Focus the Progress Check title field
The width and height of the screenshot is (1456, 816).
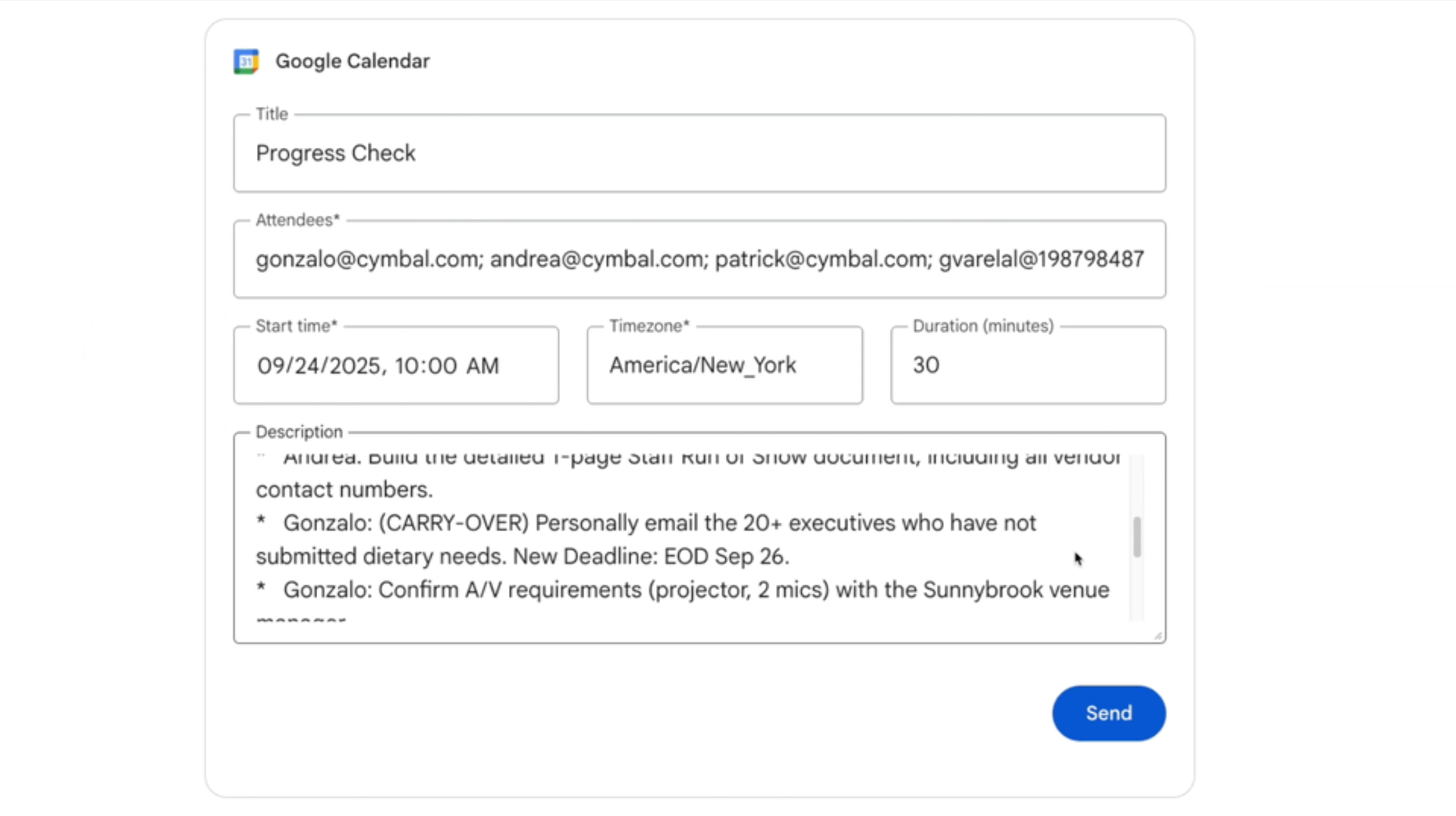coord(699,153)
